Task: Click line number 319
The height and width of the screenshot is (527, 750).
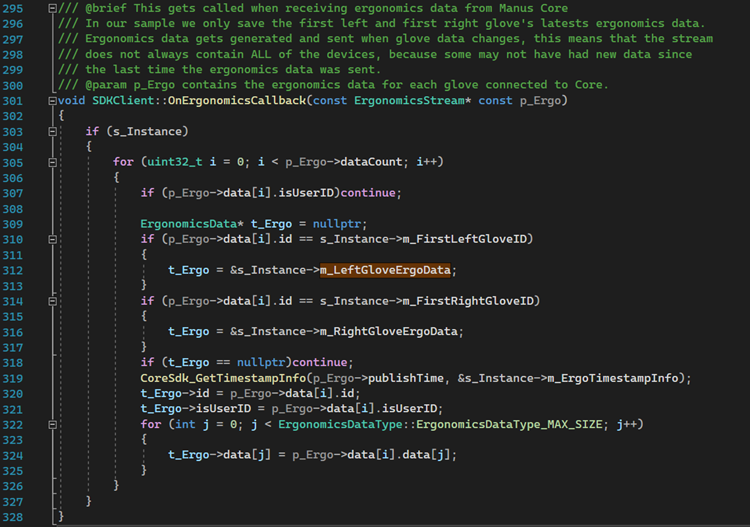Action: 13,378
